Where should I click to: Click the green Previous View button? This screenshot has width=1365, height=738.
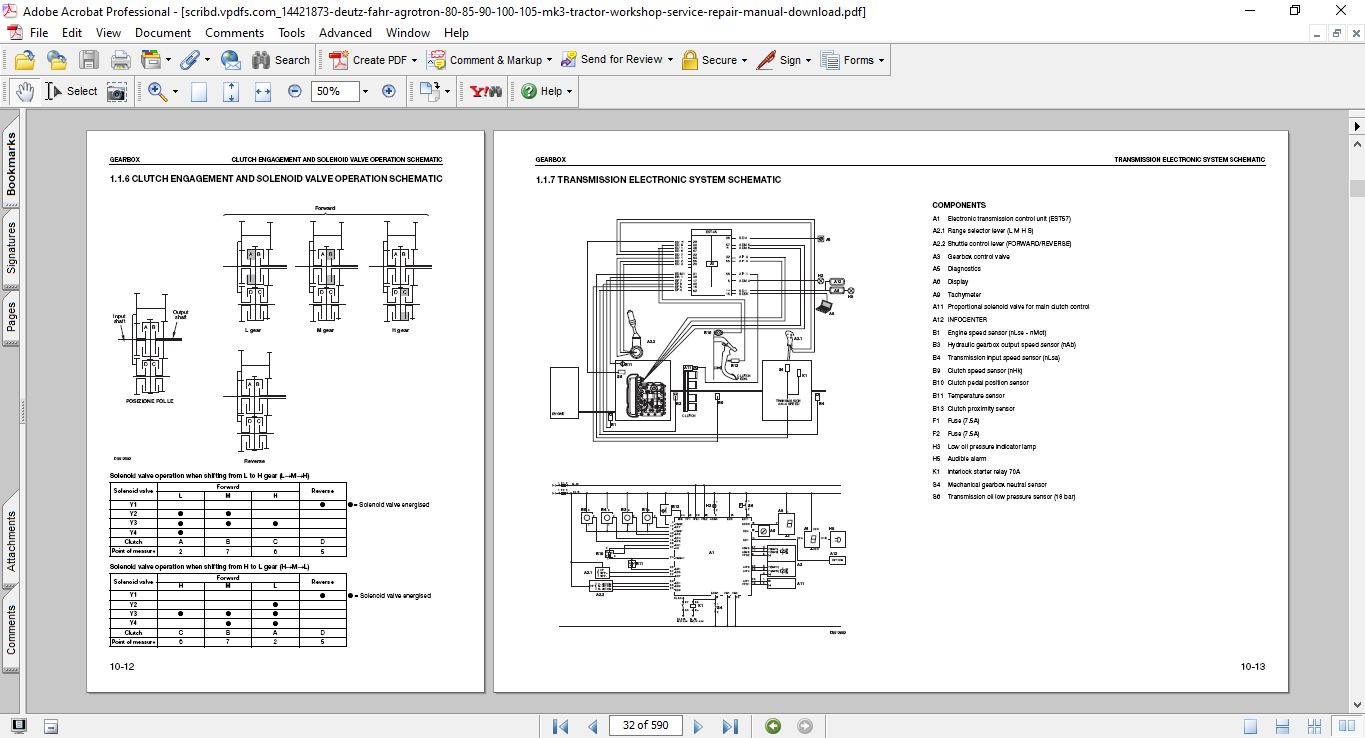pos(773,726)
